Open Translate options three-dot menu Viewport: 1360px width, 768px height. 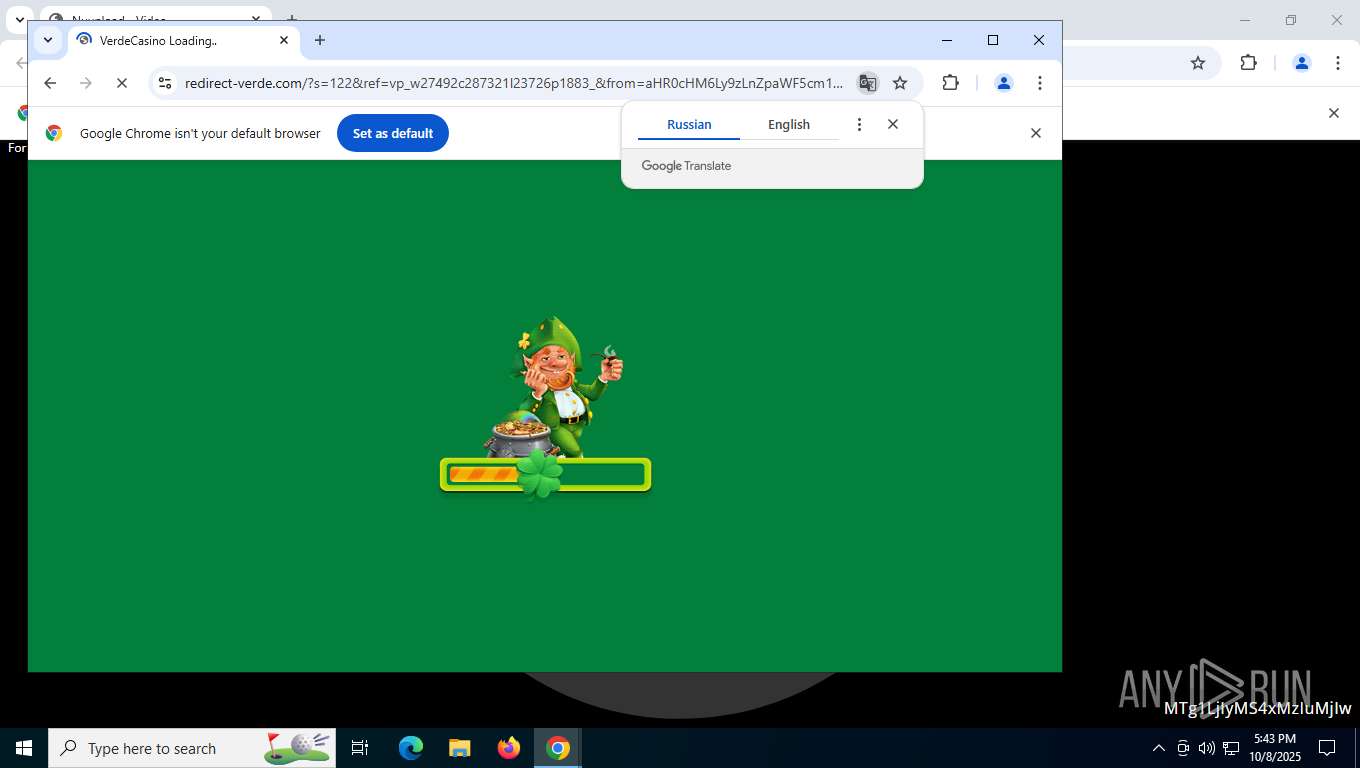pos(859,125)
